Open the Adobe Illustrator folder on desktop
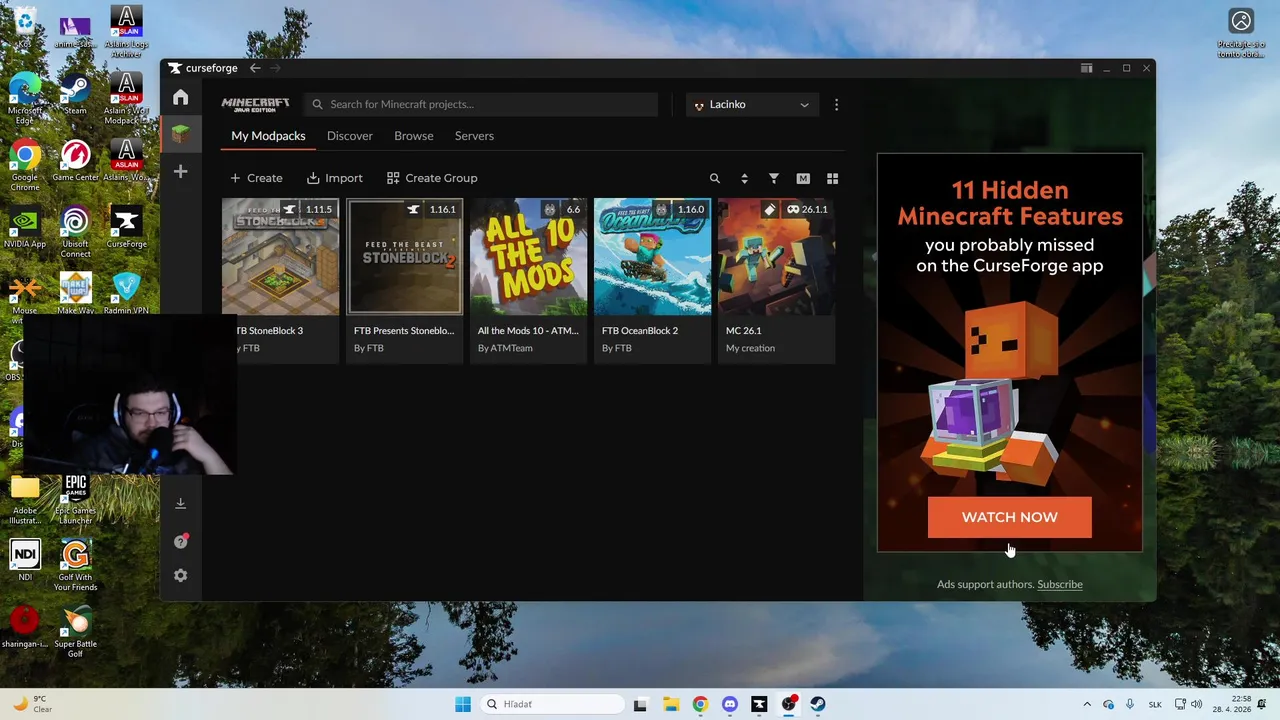Viewport: 1280px width, 720px height. click(25, 499)
